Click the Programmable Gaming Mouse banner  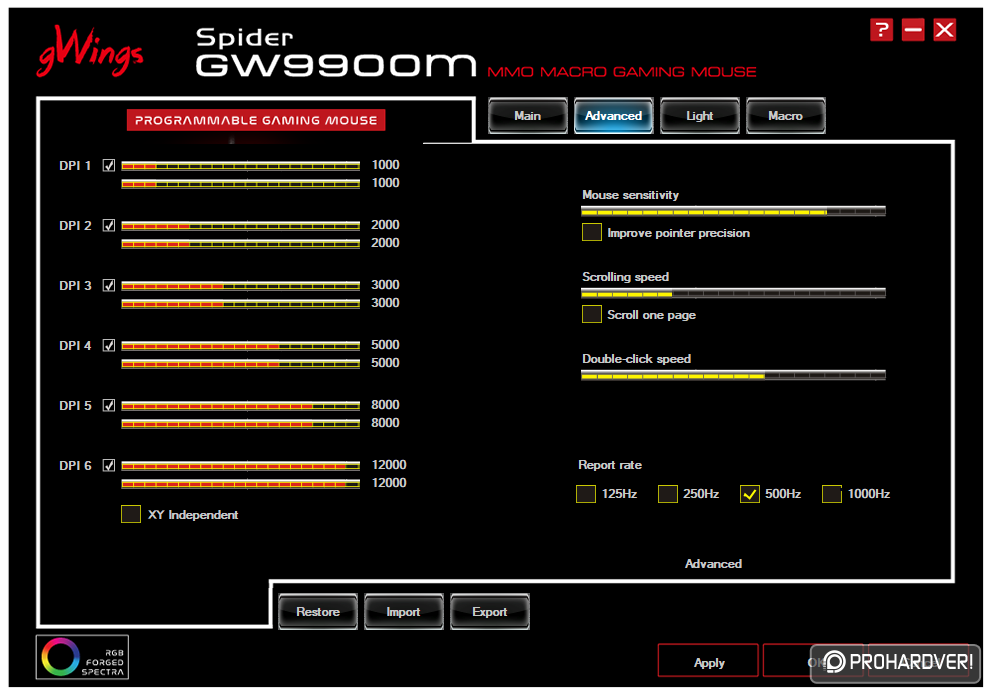tap(256, 120)
